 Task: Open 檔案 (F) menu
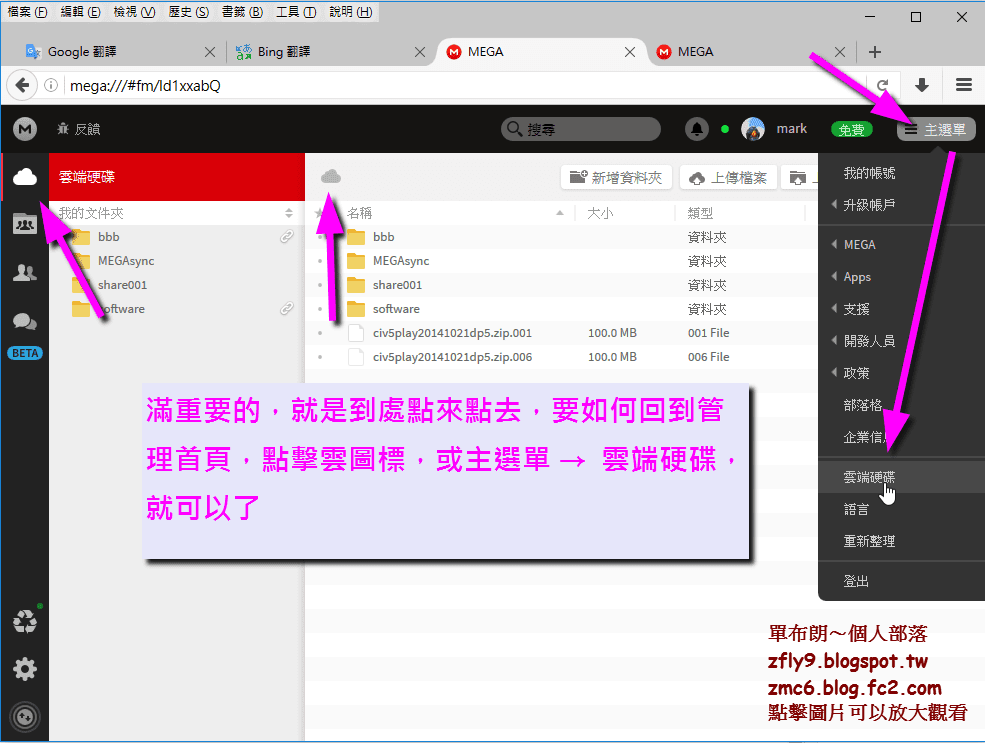27,12
